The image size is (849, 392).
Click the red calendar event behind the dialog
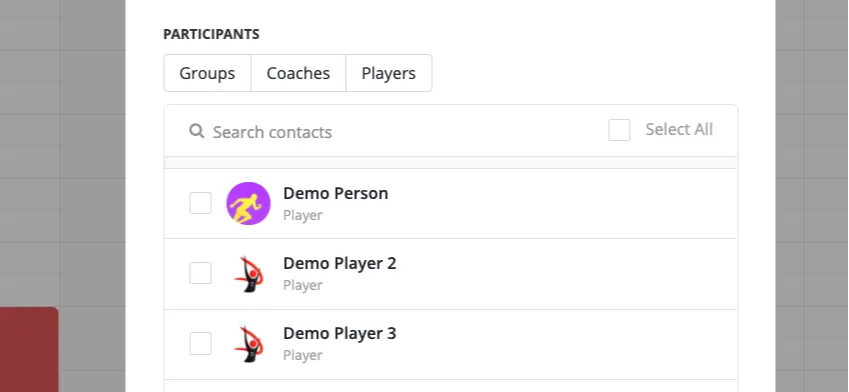[x=29, y=350]
